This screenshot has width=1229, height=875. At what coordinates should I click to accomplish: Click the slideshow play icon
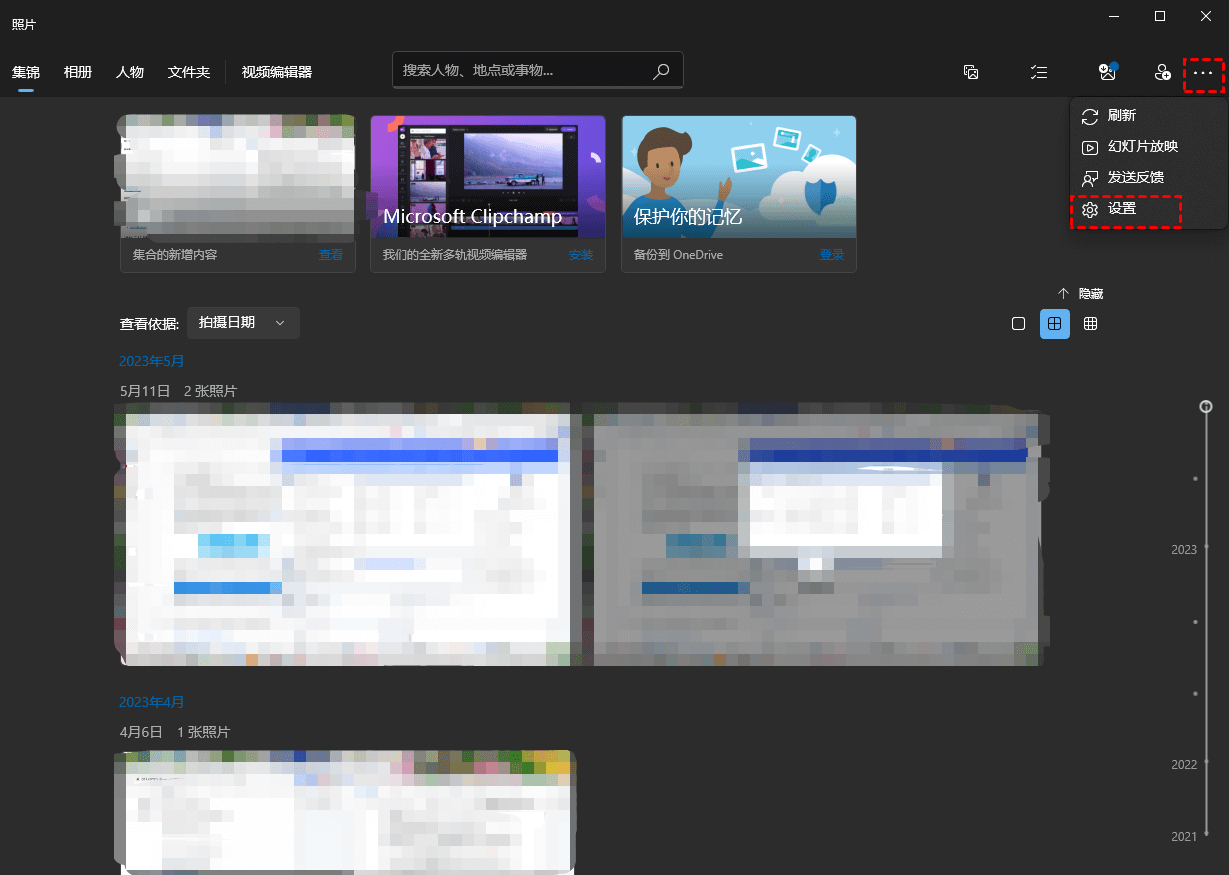tap(1090, 147)
